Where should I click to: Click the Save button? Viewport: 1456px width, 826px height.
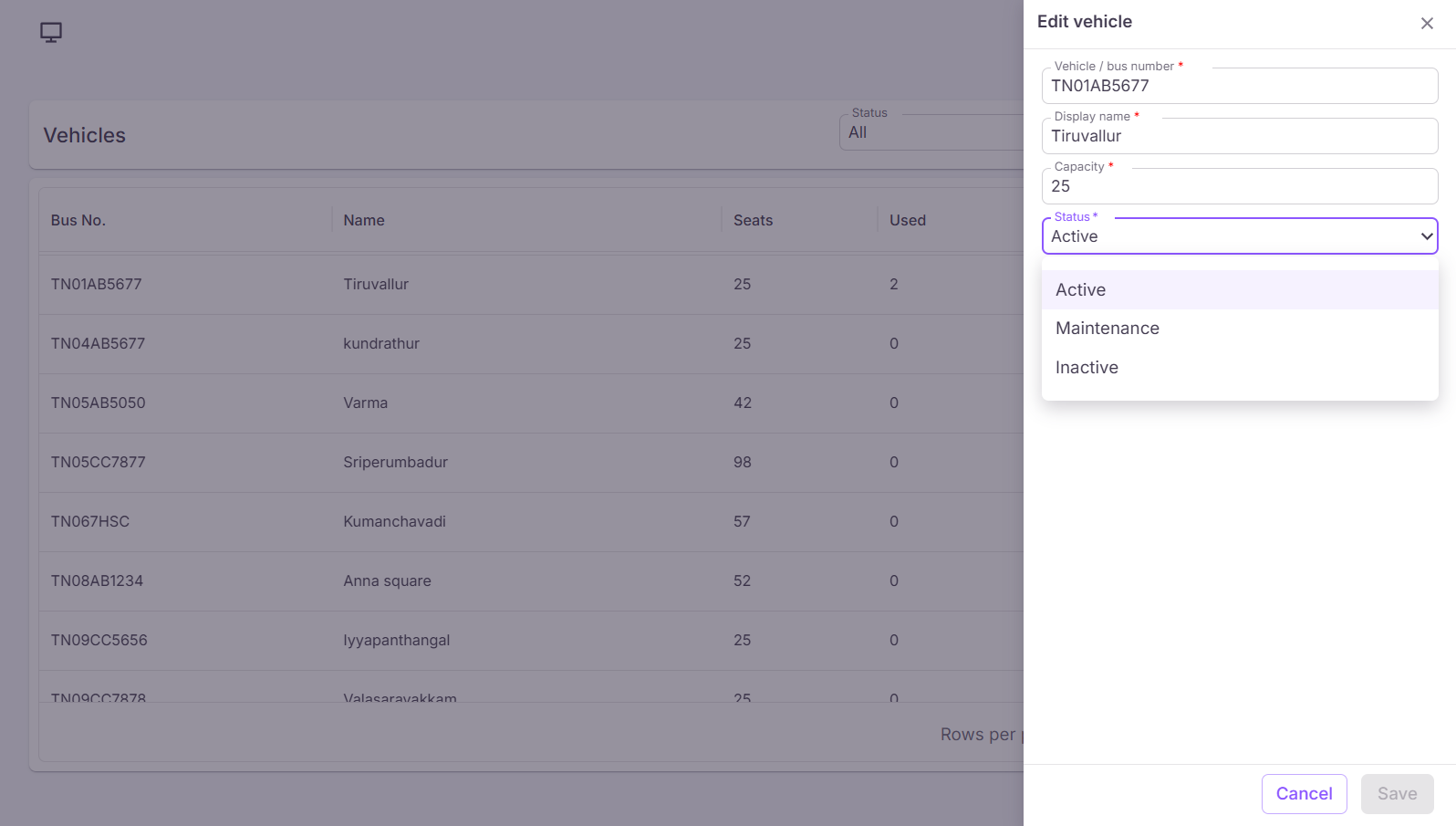(x=1397, y=794)
